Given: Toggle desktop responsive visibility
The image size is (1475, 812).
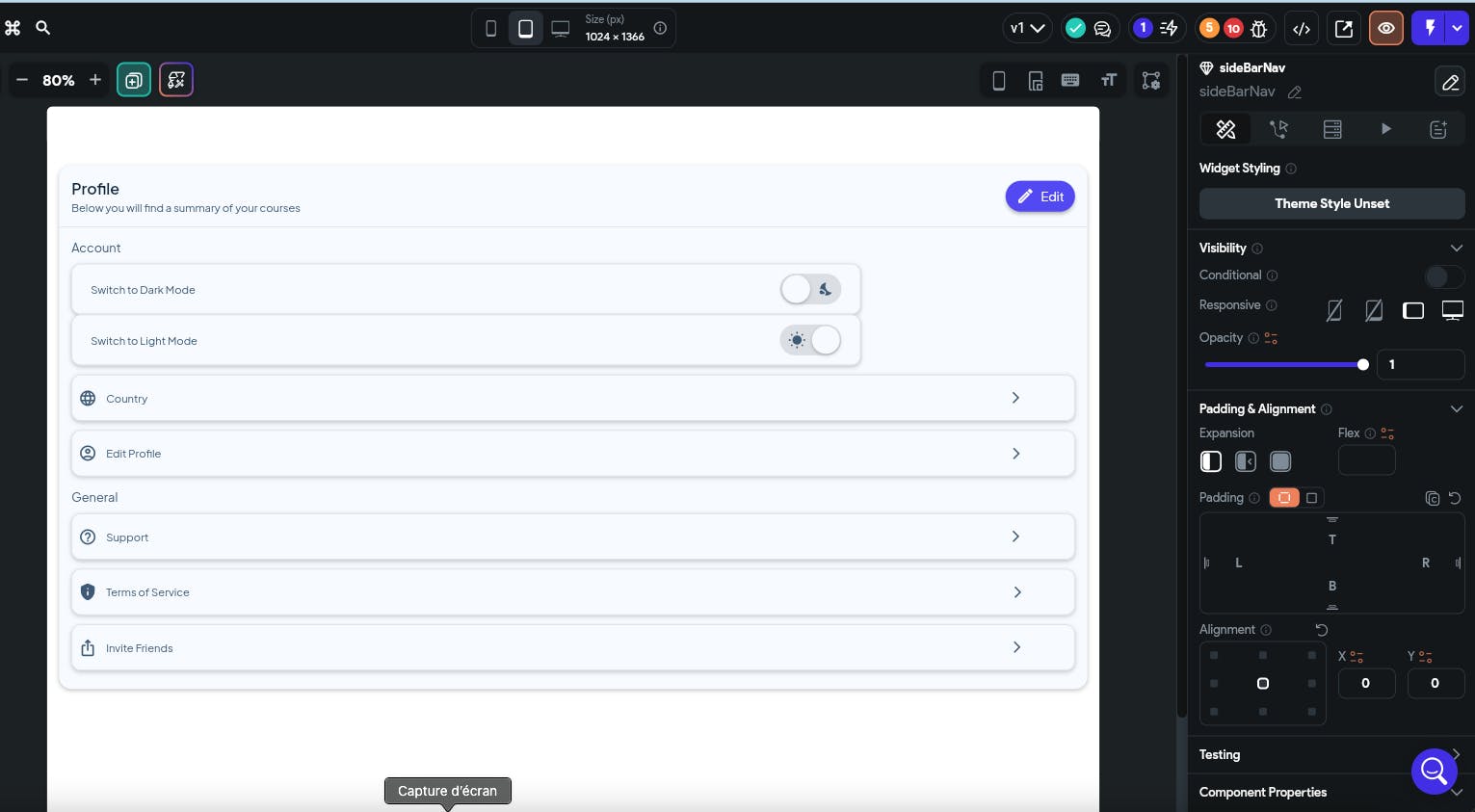Looking at the screenshot, I should tap(1453, 310).
